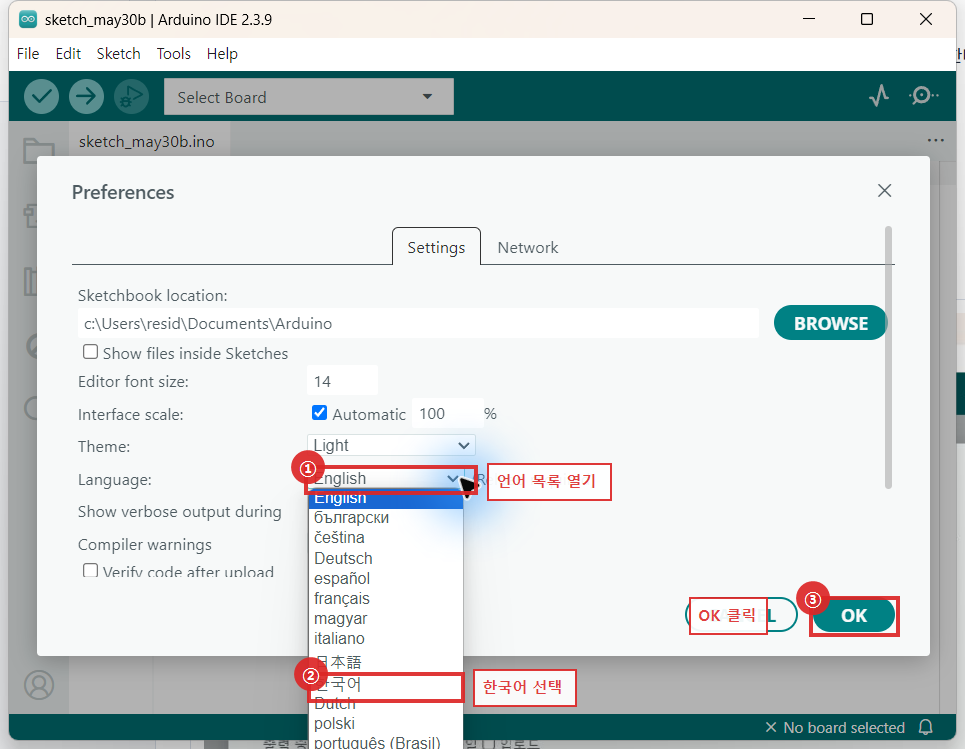Viewport: 965px width, 749px height.
Task: Click the notification bell in the status bar
Action: [926, 727]
